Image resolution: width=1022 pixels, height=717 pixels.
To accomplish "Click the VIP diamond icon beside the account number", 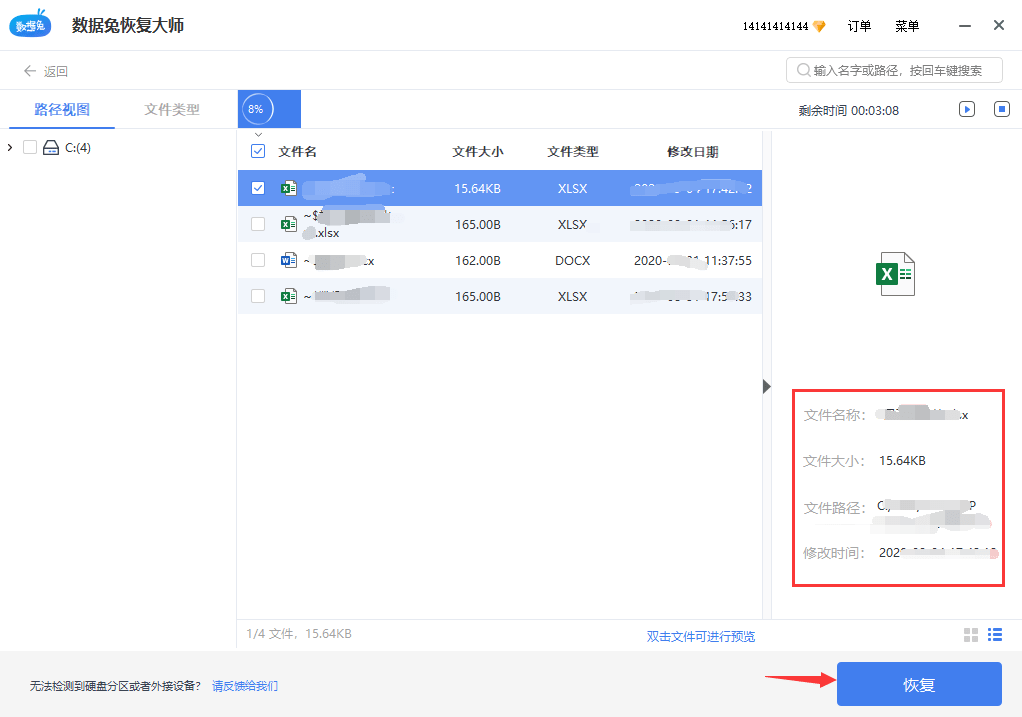I will tap(819, 26).
